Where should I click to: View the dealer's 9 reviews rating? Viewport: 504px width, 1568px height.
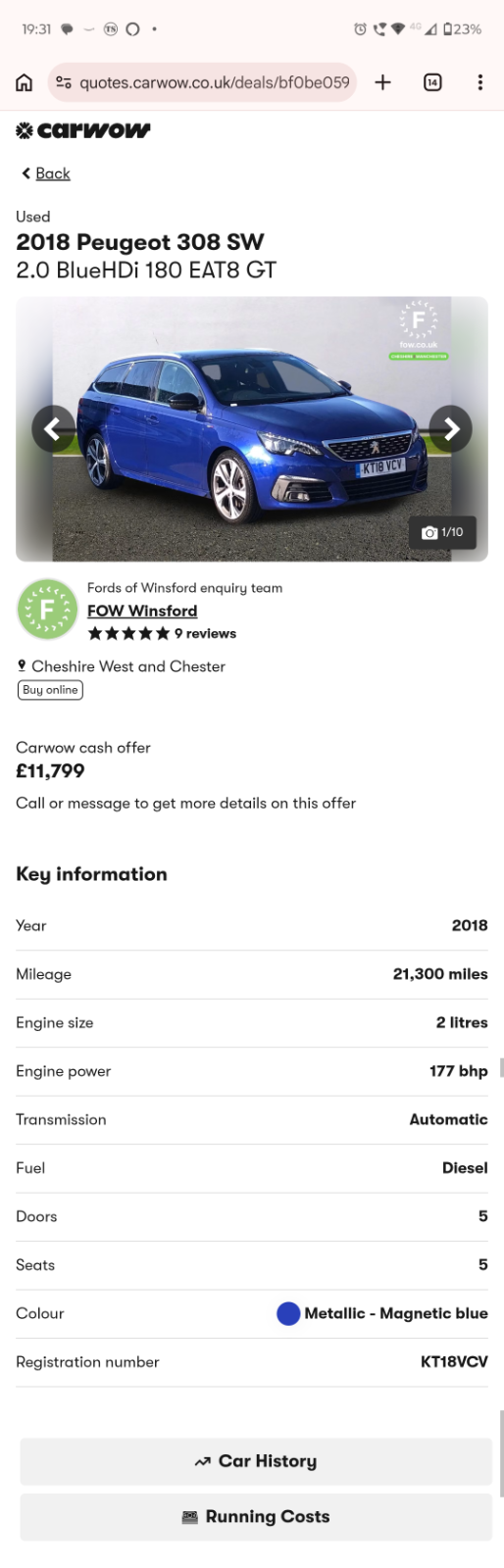point(162,634)
